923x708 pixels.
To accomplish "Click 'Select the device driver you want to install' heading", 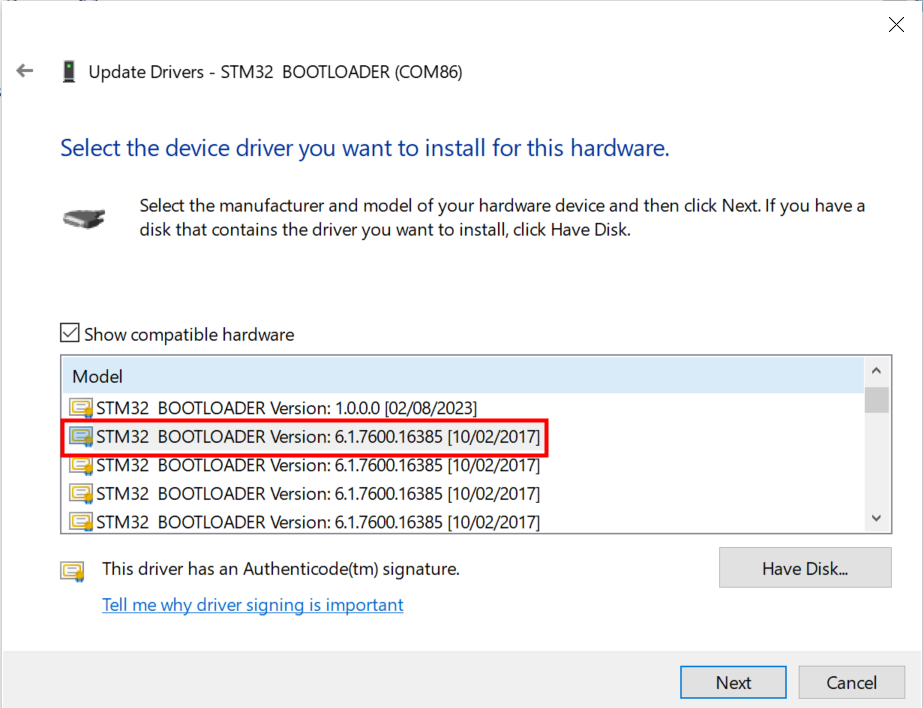I will 365,148.
